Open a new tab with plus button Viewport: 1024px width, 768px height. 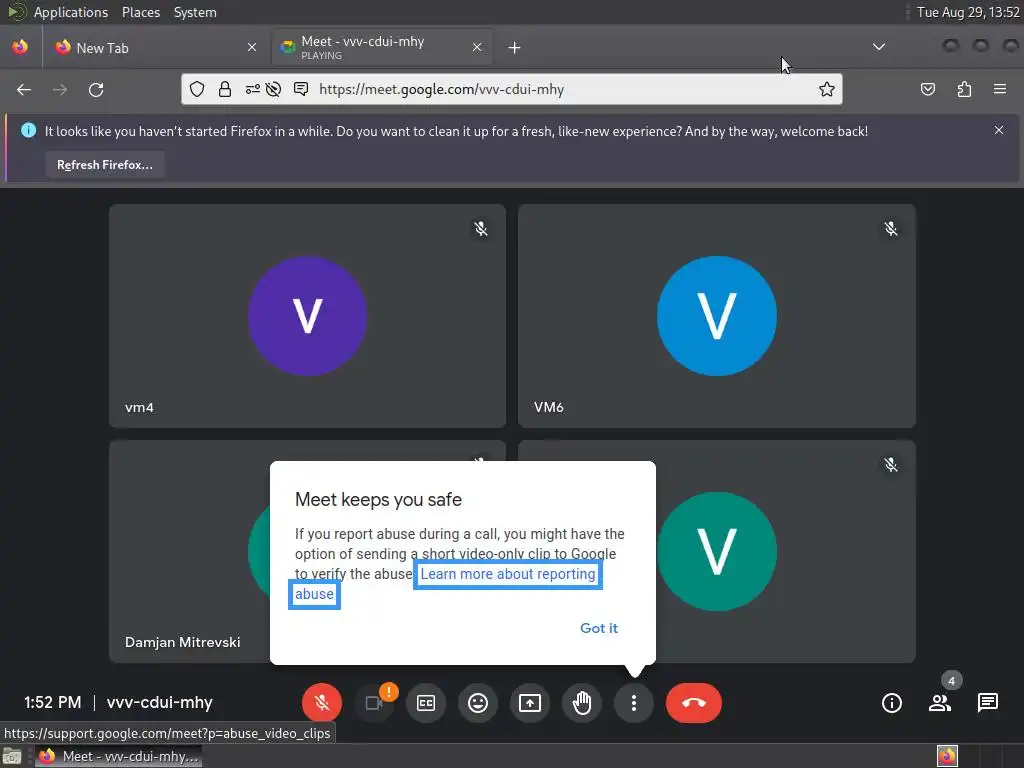click(515, 48)
